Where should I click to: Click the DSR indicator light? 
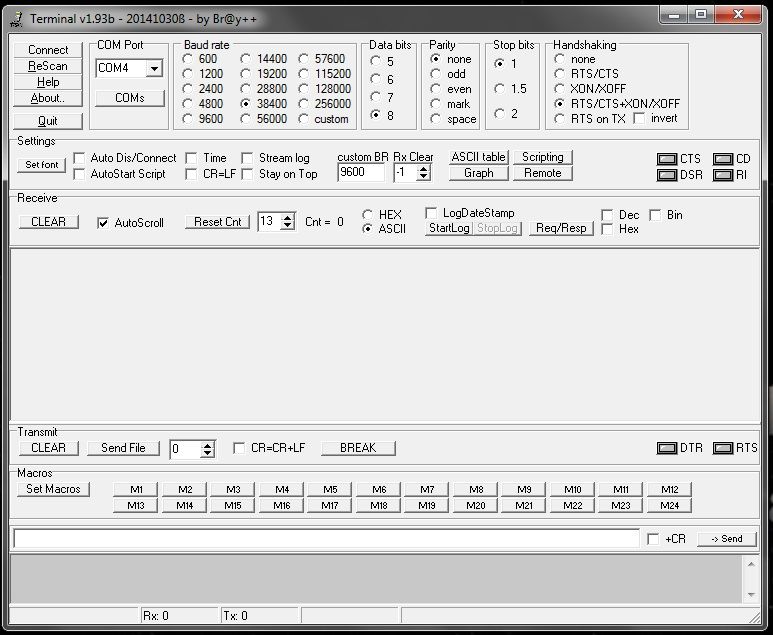click(x=667, y=175)
